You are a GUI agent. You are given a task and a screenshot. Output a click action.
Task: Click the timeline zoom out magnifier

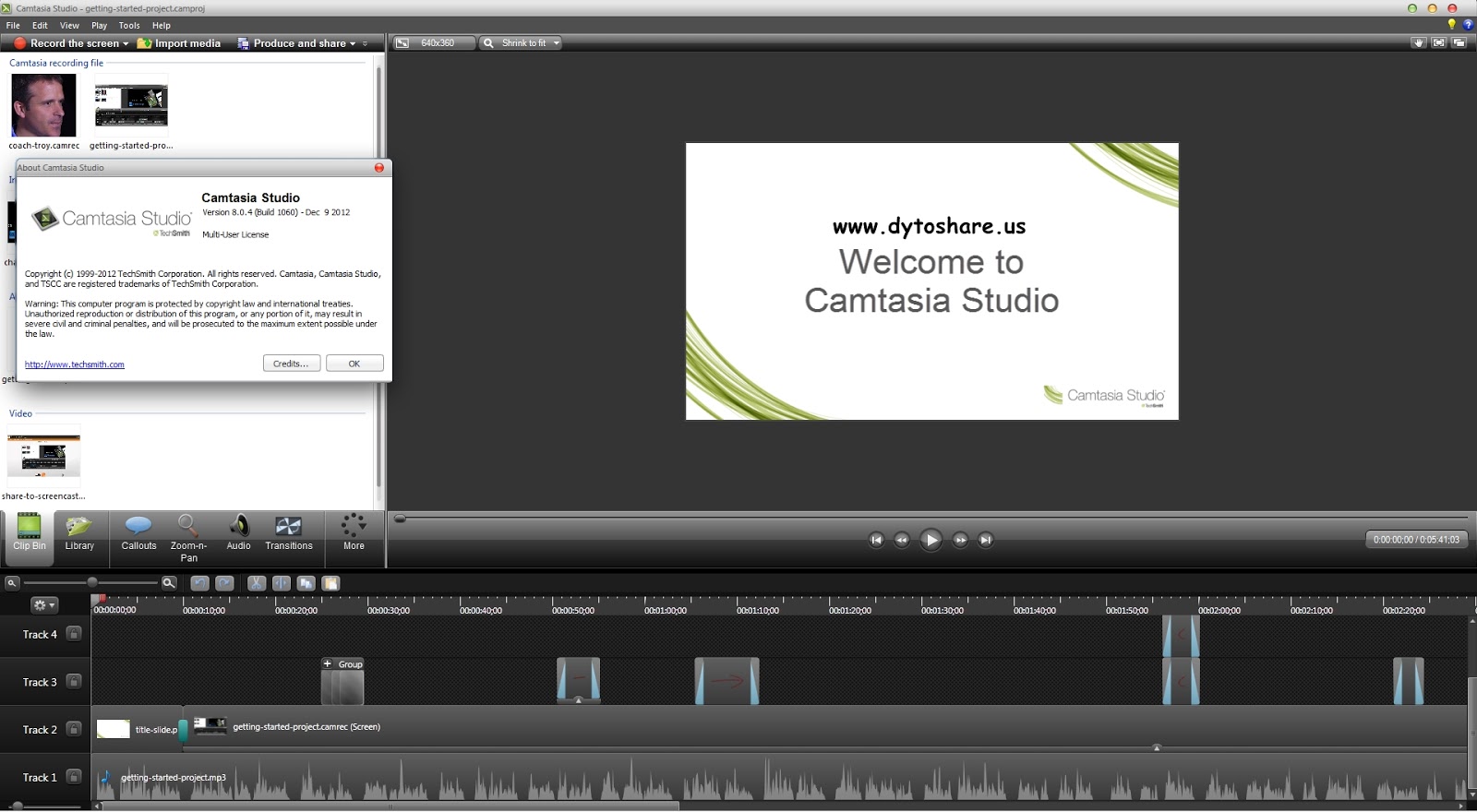pos(12,583)
